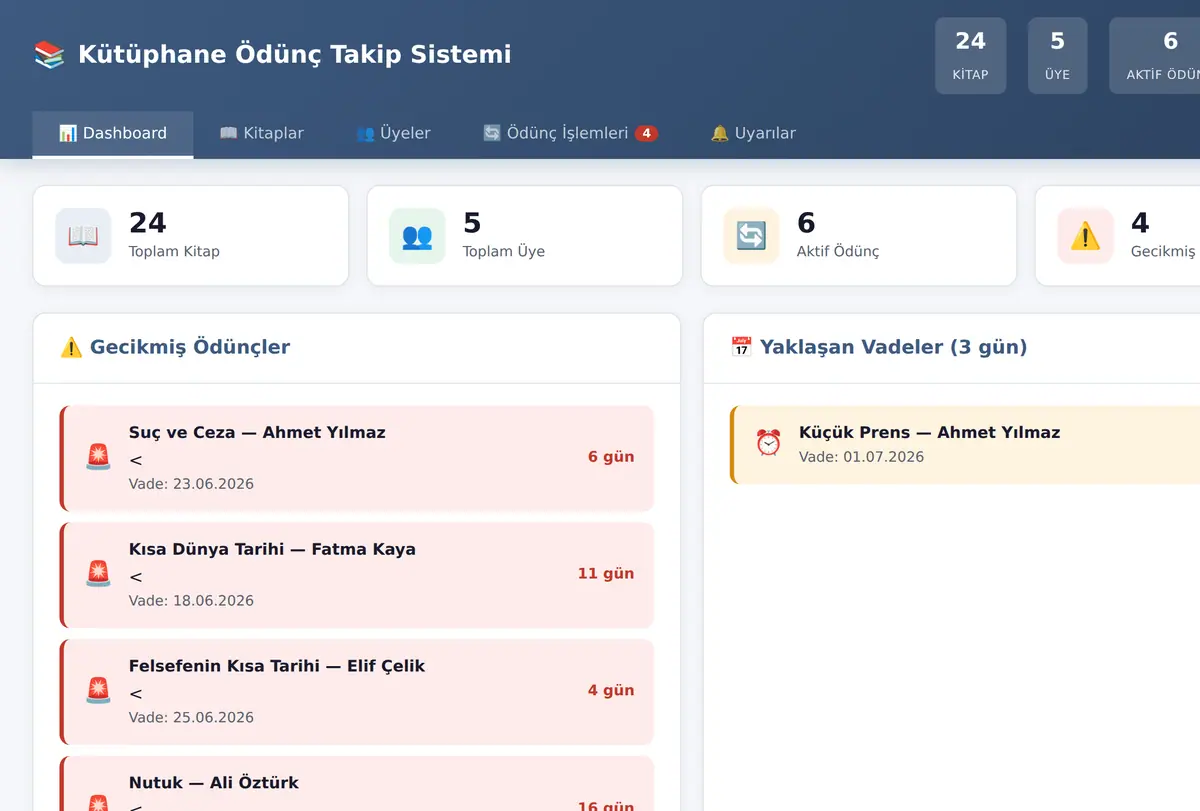Click the KİTAP header stat box

pyautogui.click(x=970, y=56)
